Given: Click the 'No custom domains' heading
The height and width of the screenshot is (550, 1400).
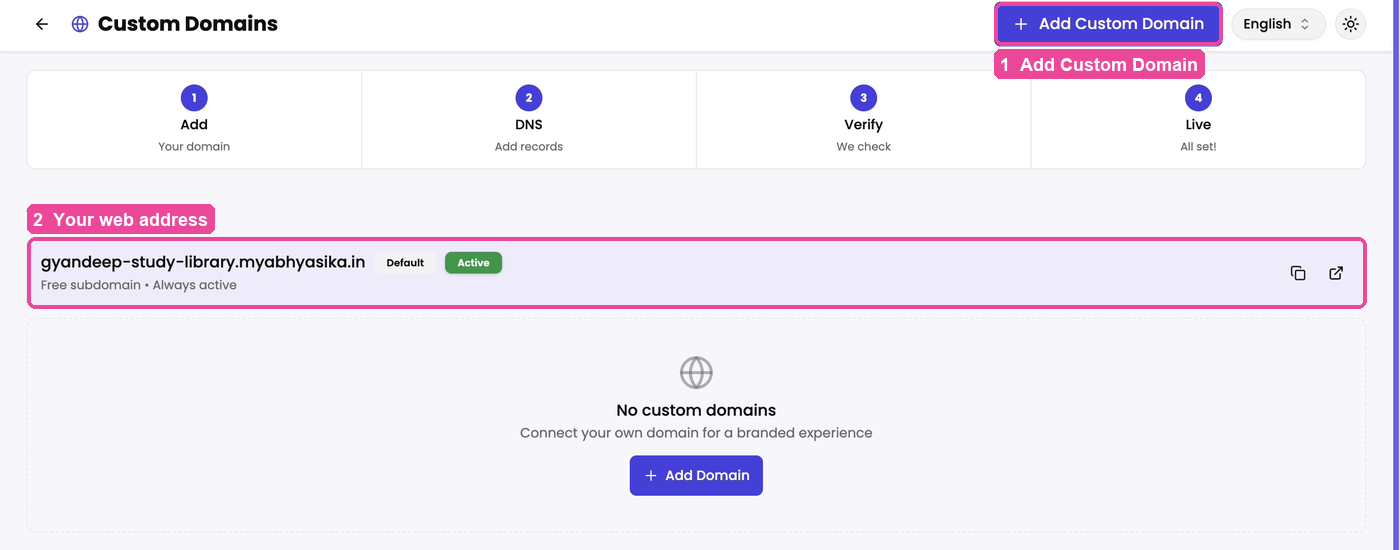Looking at the screenshot, I should point(696,410).
